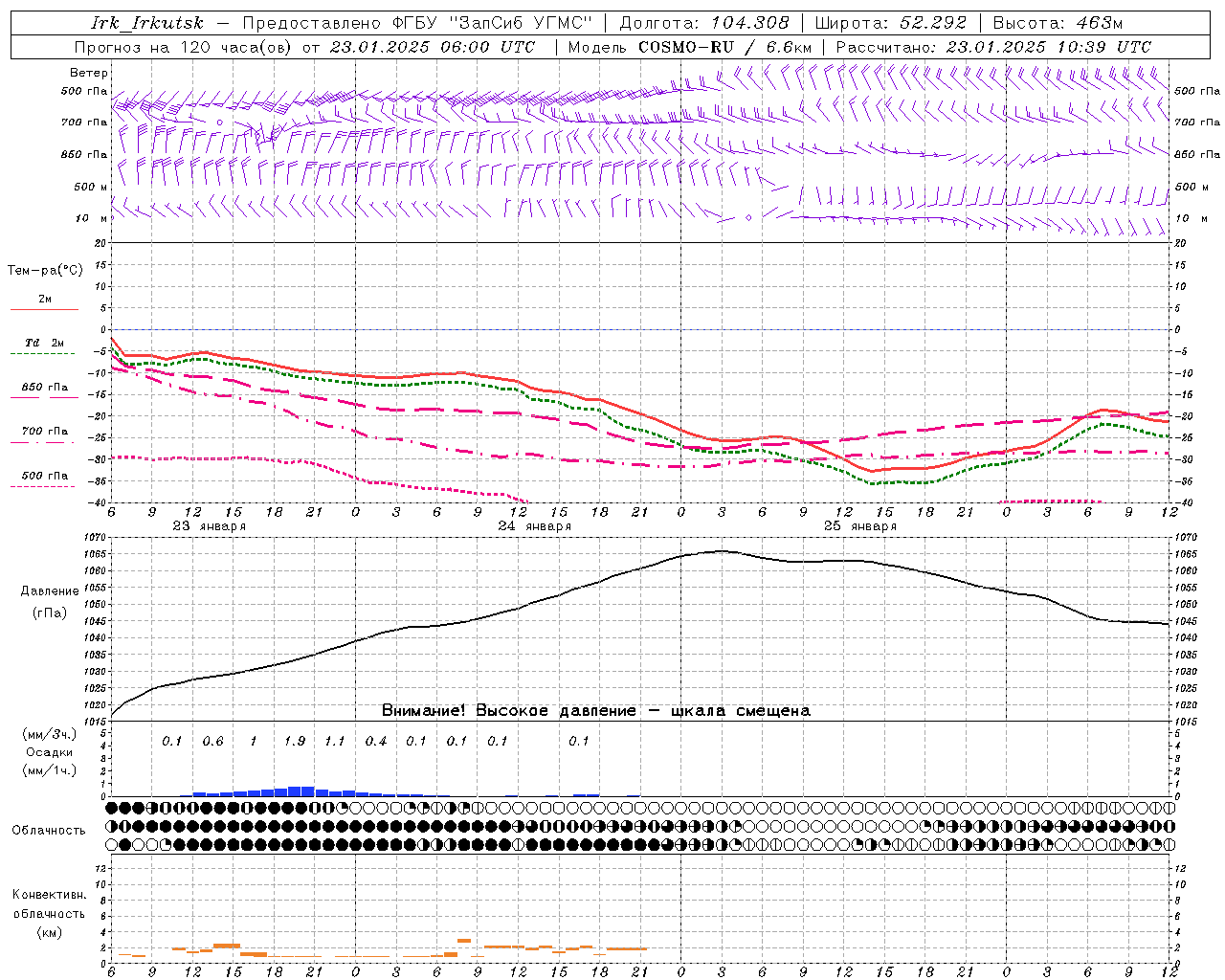The image size is (1225, 980).
Task: Click the high pressure warning Внимание! text
Action: pos(596,710)
